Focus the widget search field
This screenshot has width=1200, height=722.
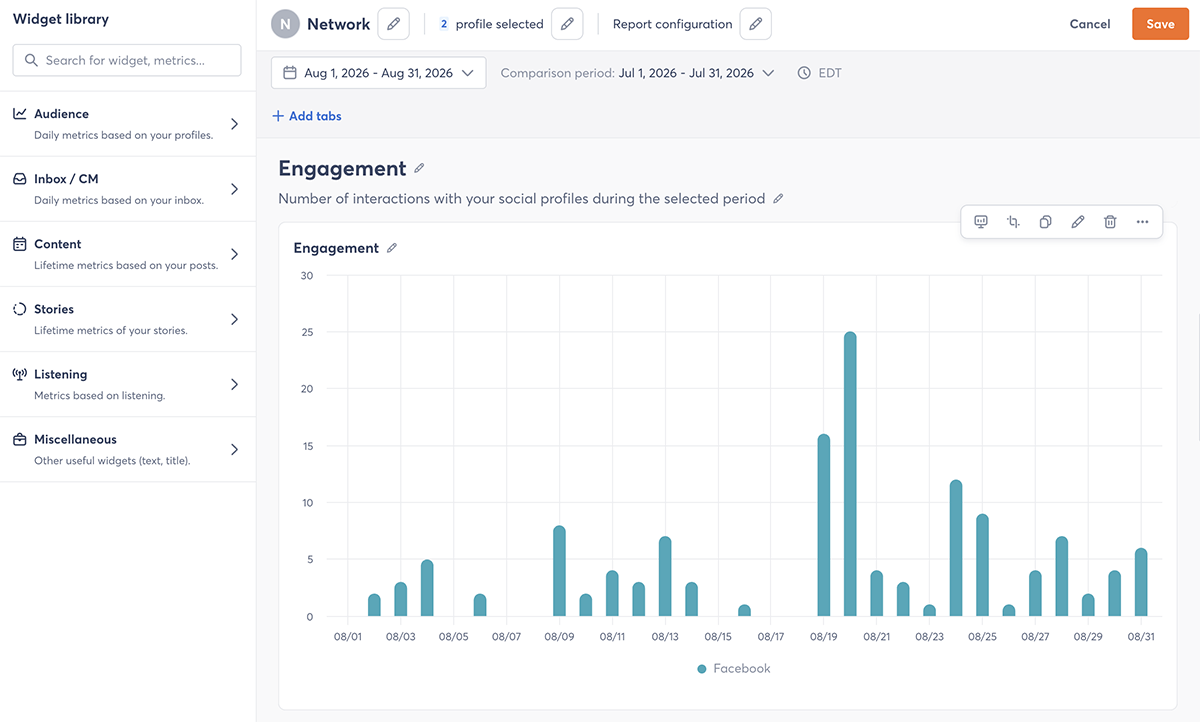click(127, 60)
